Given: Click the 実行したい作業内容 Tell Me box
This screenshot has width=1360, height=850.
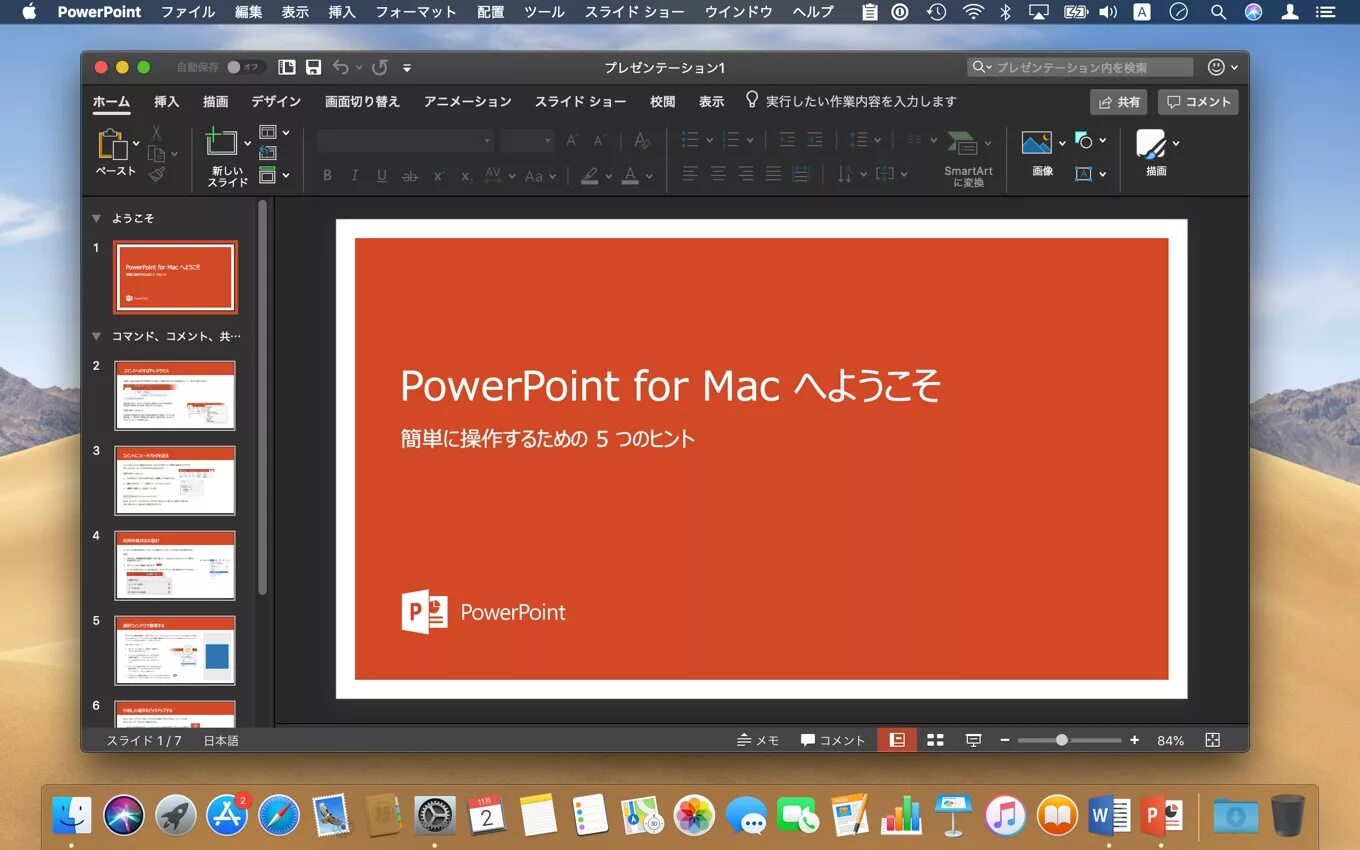Looking at the screenshot, I should [851, 101].
